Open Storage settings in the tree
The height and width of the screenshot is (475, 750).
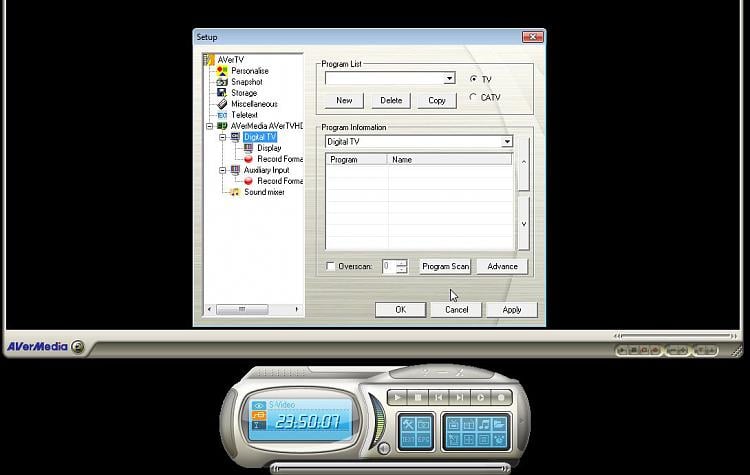coord(244,93)
